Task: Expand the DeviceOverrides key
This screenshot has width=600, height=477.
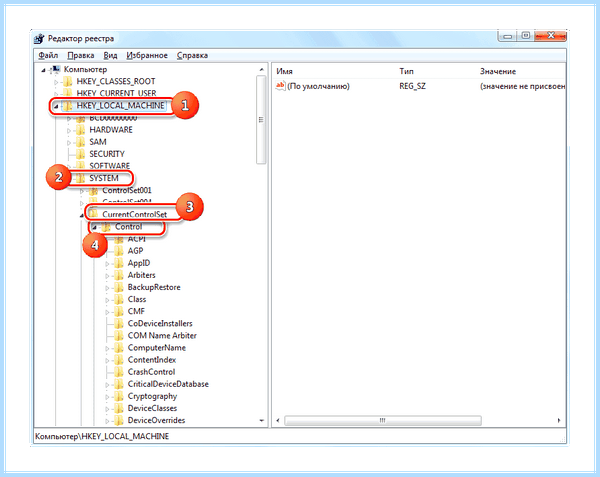Action: coord(107,421)
